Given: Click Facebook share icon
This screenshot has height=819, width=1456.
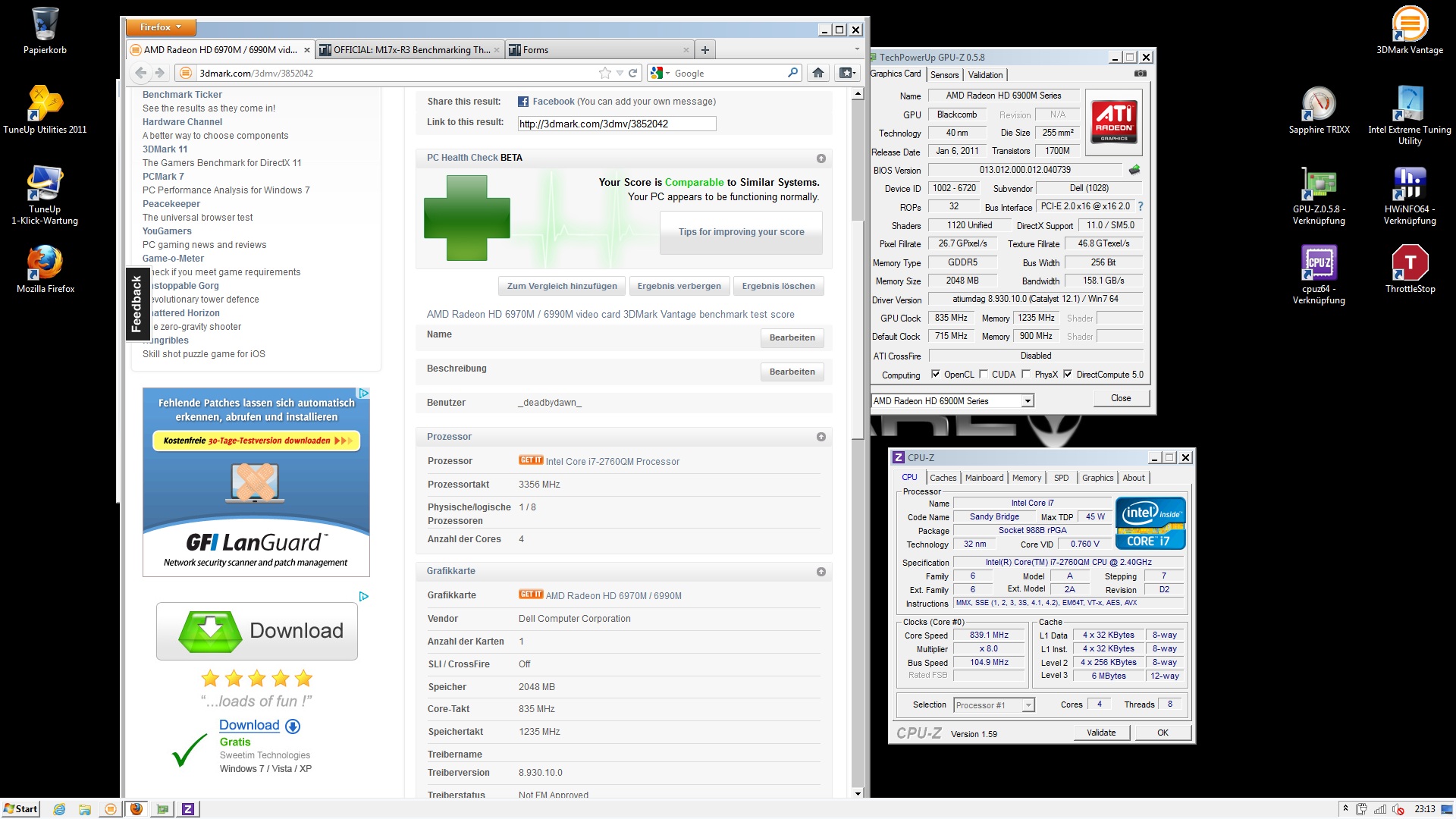Looking at the screenshot, I should click(x=523, y=102).
